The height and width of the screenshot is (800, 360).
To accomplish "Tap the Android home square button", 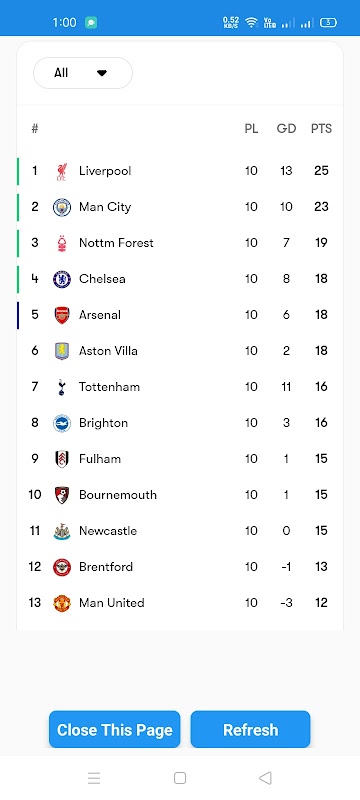I will [x=179, y=778].
